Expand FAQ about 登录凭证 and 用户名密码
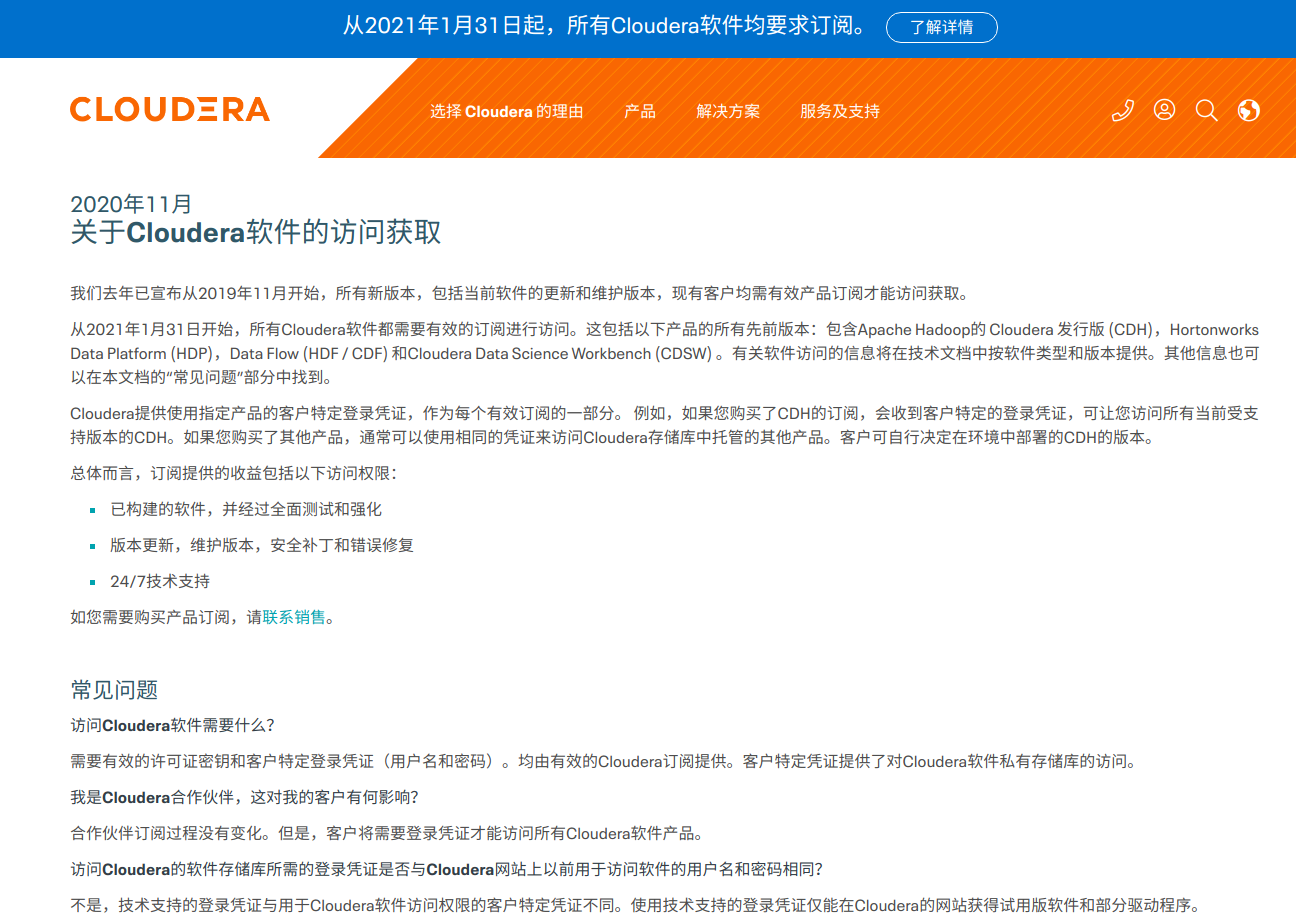This screenshot has width=1296, height=922. [x=446, y=869]
